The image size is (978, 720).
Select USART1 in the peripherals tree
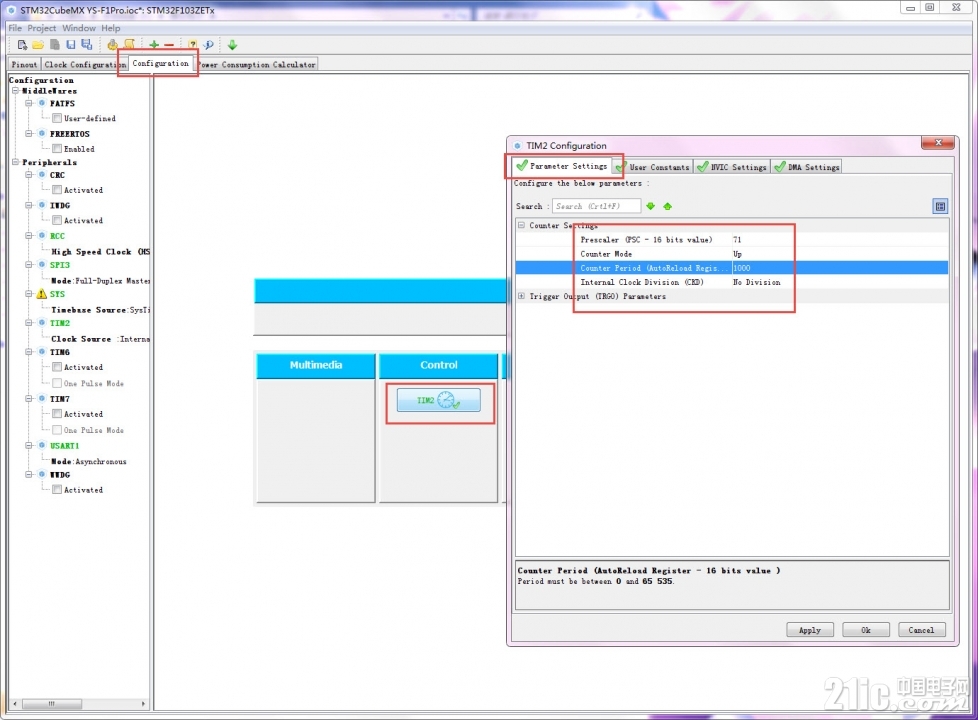(x=65, y=445)
